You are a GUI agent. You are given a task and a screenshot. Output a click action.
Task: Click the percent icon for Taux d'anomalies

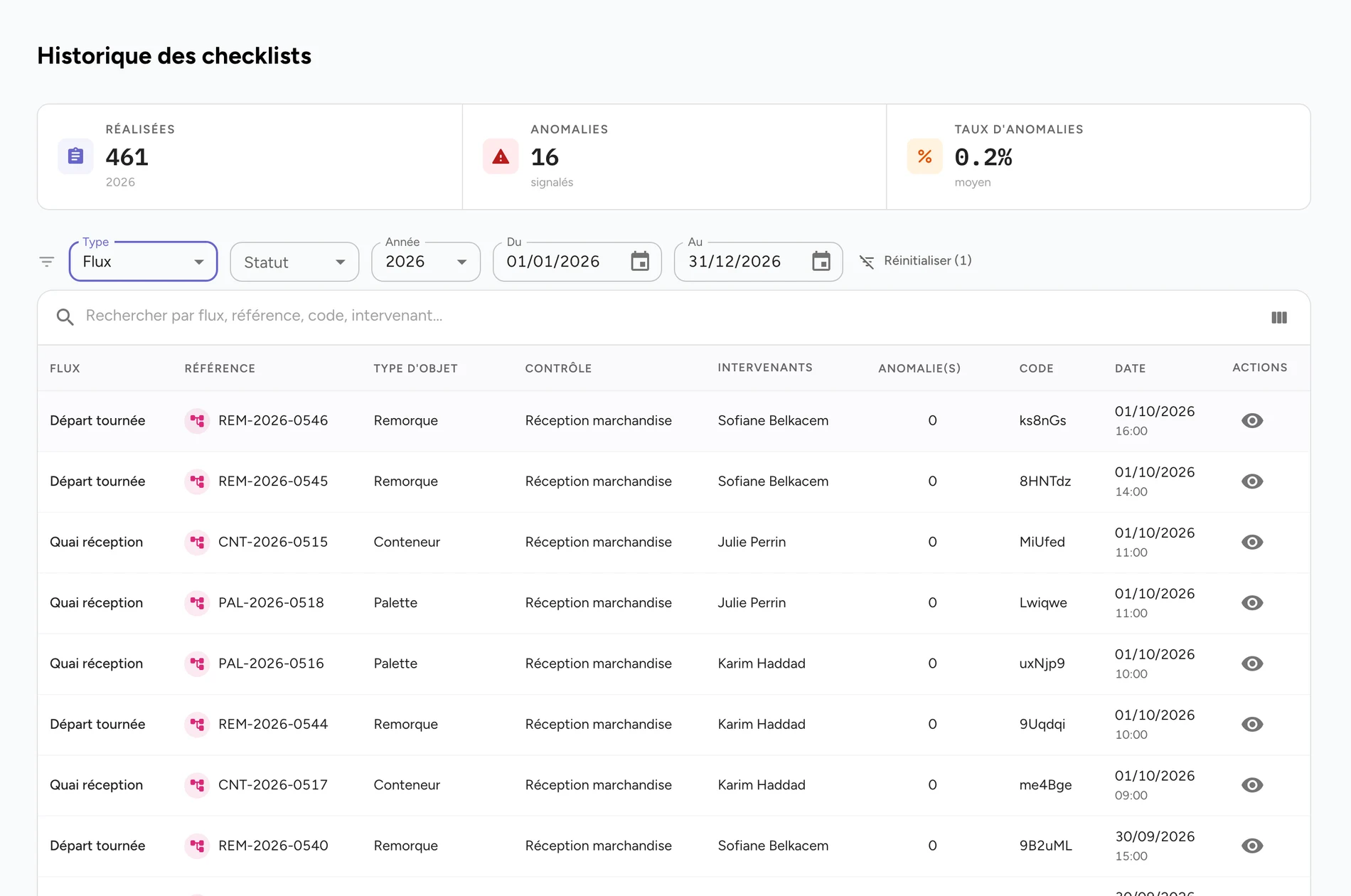924,156
